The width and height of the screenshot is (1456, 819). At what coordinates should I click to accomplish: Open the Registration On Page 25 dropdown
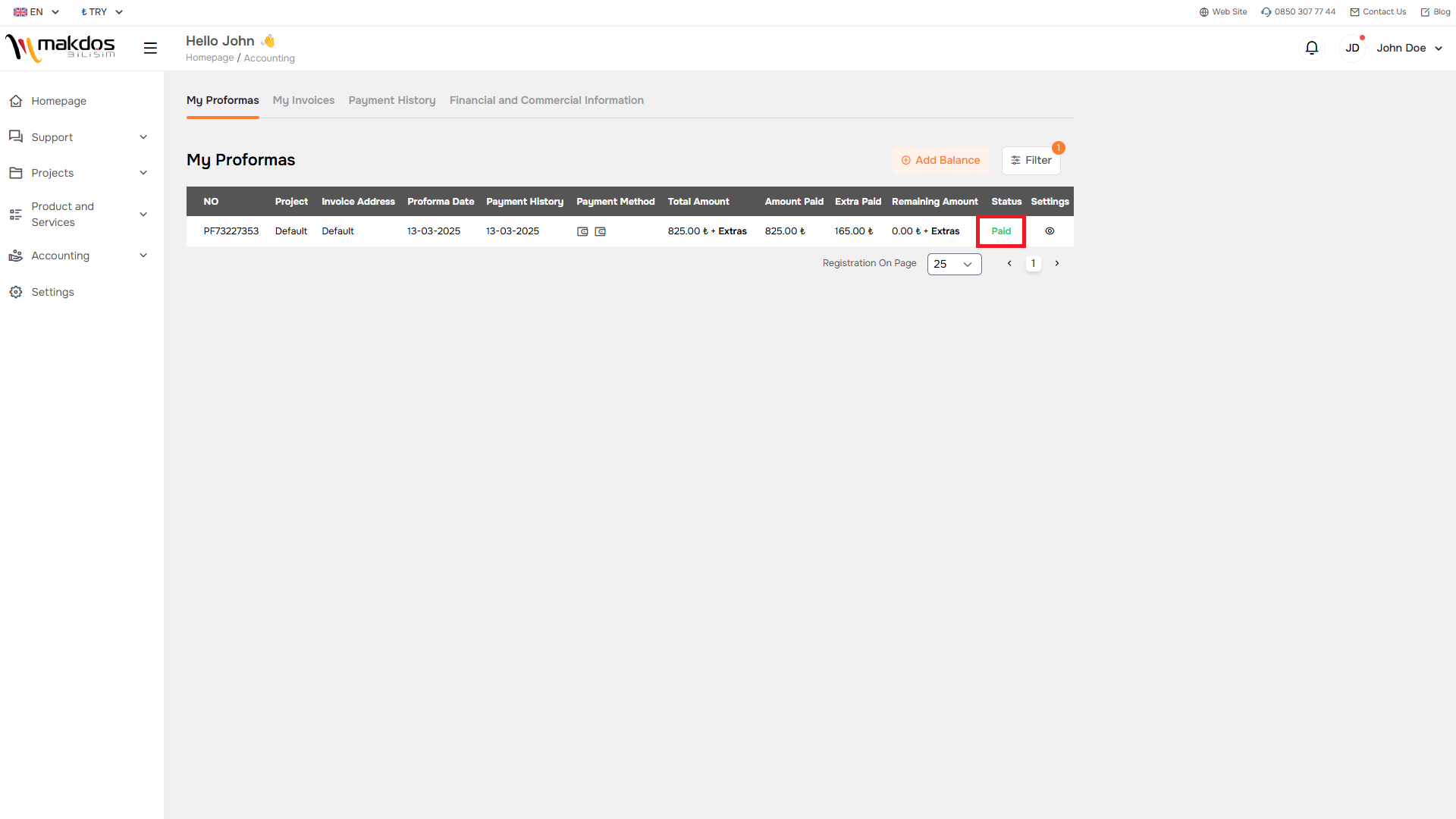click(954, 264)
